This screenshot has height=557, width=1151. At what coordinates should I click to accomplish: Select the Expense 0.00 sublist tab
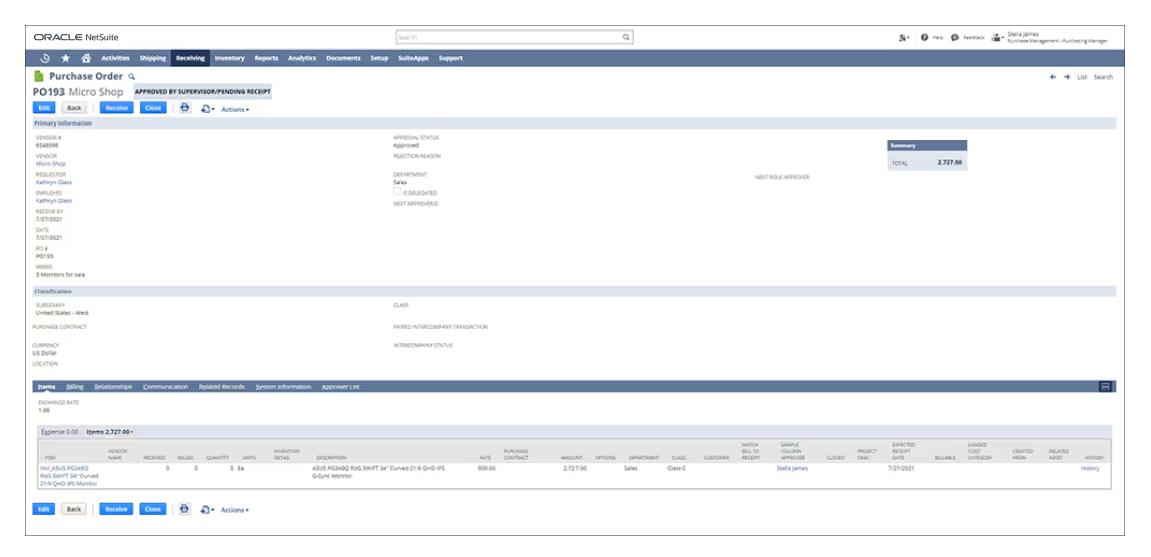point(59,432)
